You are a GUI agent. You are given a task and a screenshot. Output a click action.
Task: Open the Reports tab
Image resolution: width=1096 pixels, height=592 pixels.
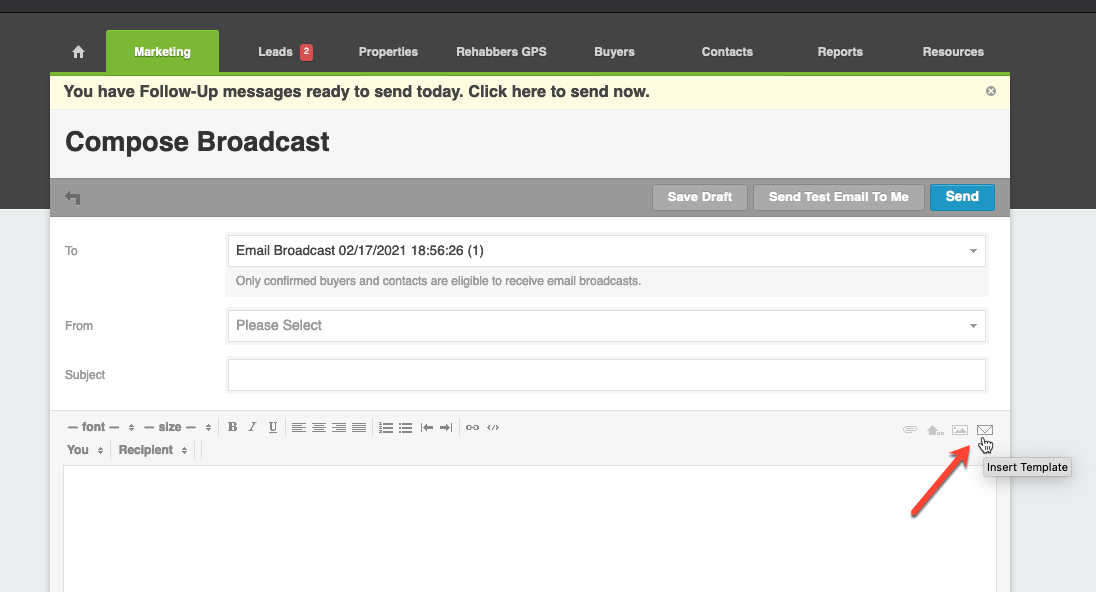(840, 52)
